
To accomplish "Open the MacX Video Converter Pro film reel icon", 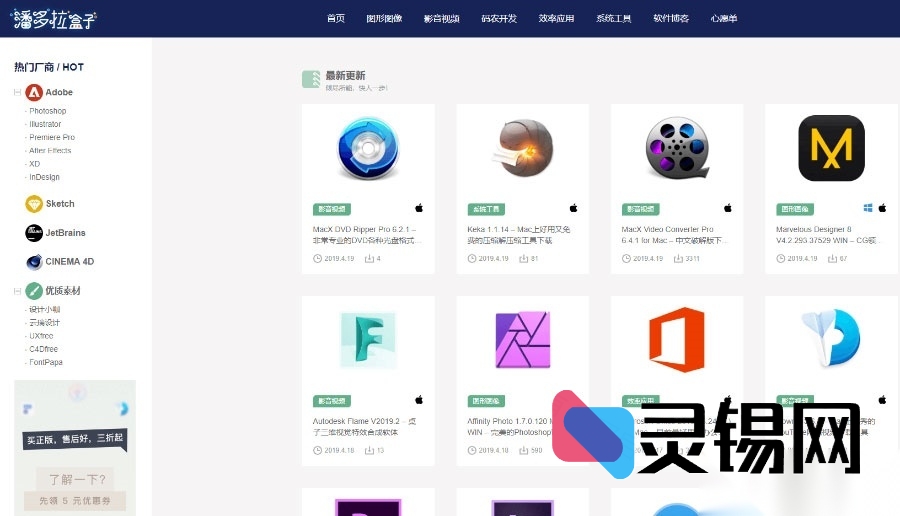I will tap(677, 148).
